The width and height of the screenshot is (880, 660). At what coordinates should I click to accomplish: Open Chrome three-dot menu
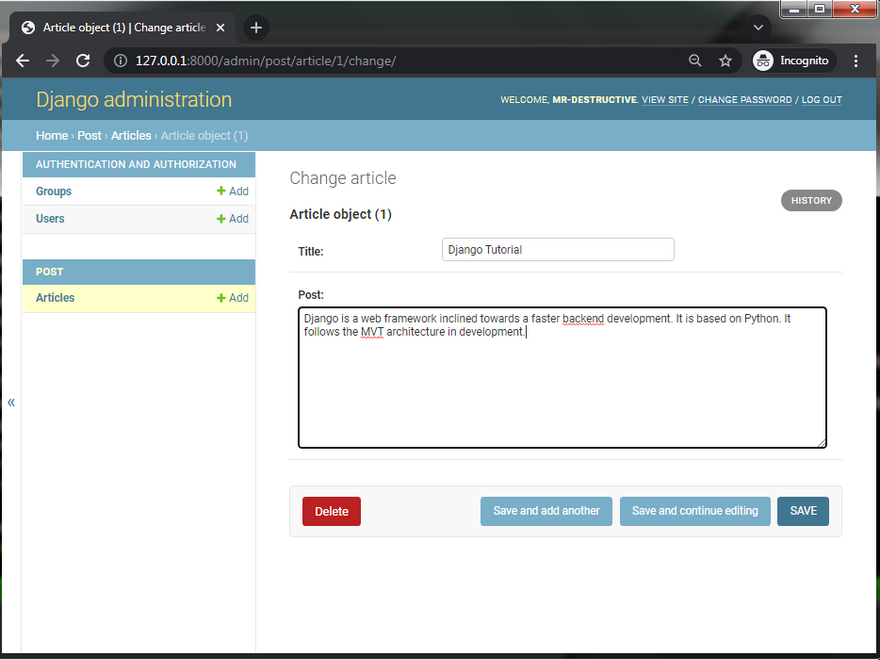(x=856, y=61)
